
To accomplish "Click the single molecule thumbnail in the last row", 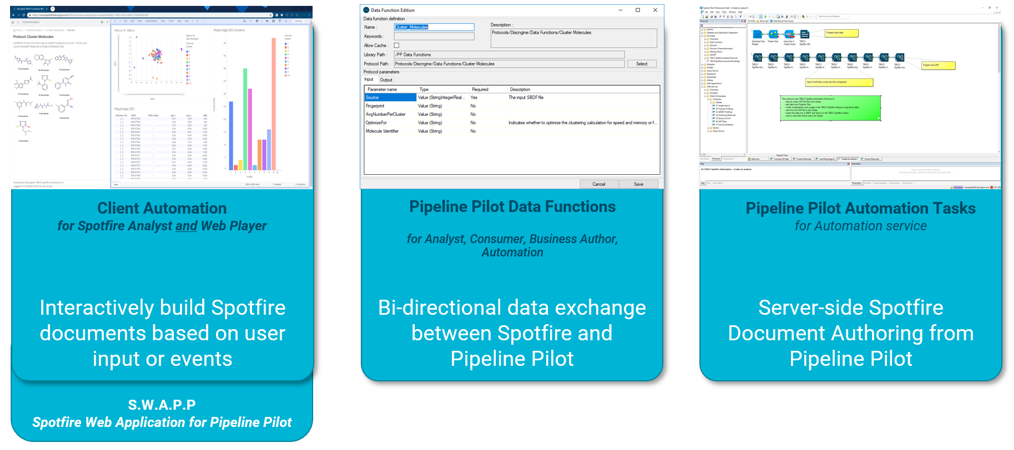I will [24, 128].
